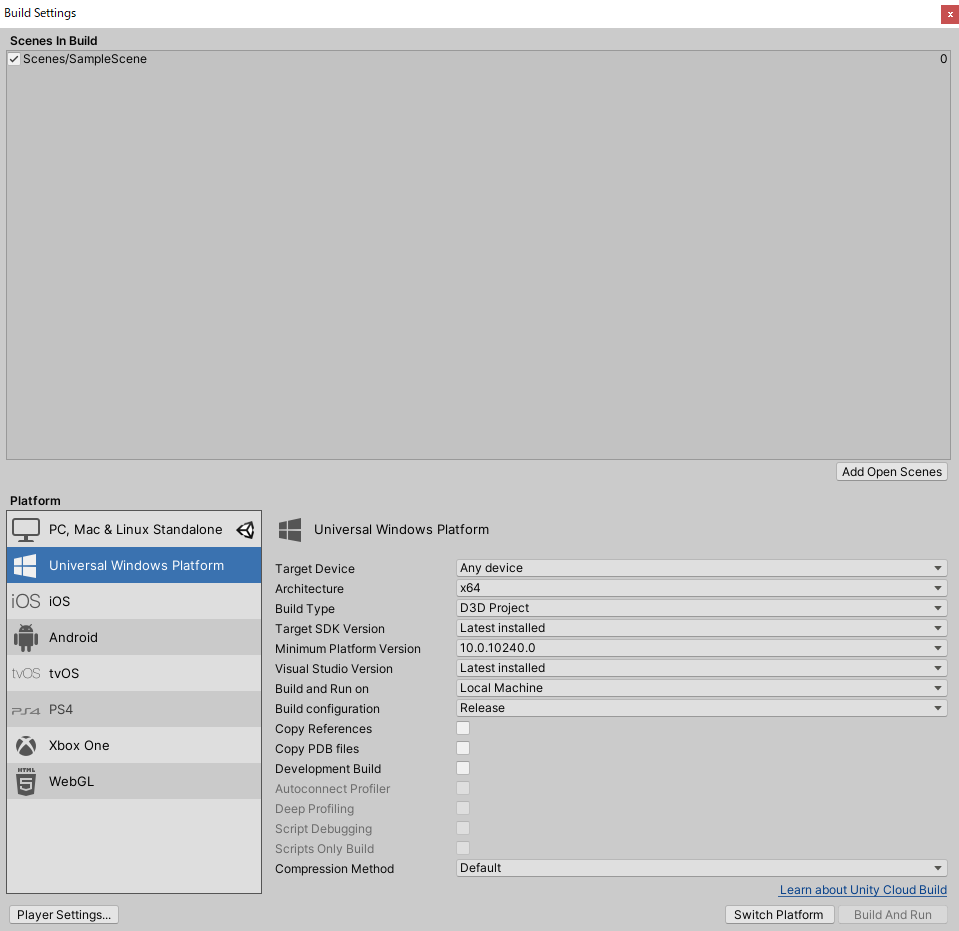Click the Xbox One logo icon
This screenshot has height=931, width=959.
coord(26,746)
